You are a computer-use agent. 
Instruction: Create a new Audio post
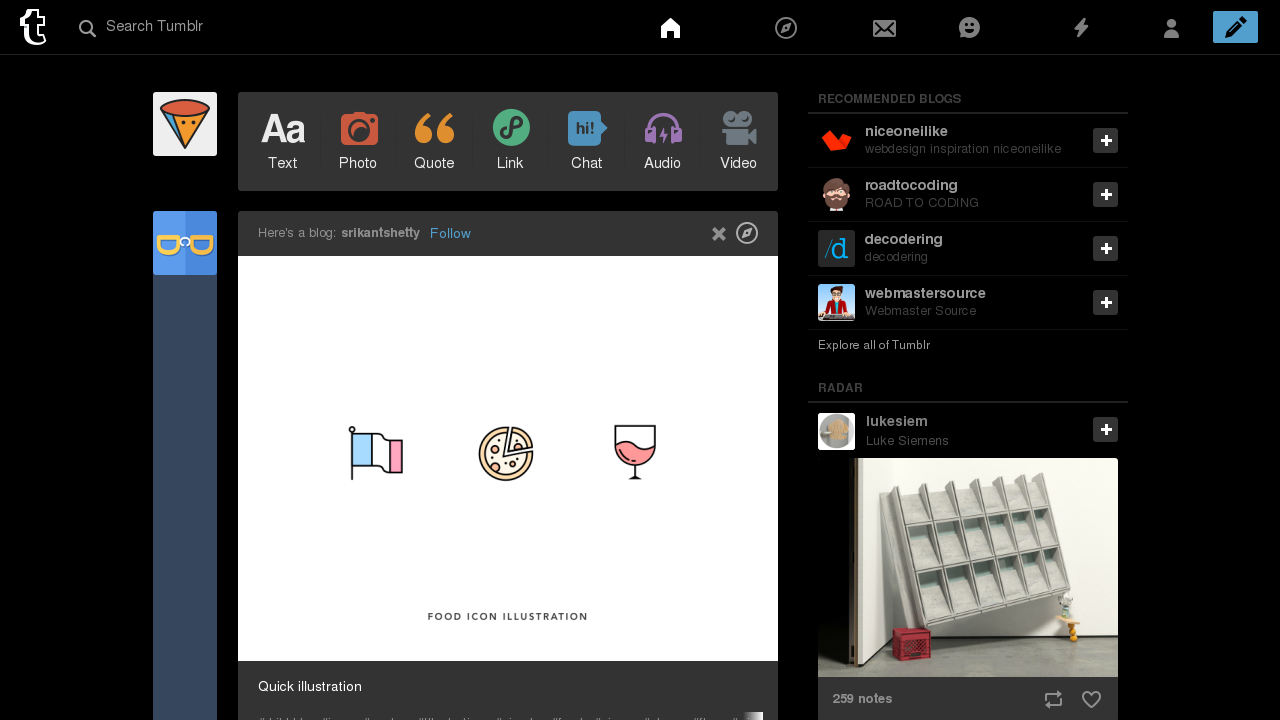(662, 141)
